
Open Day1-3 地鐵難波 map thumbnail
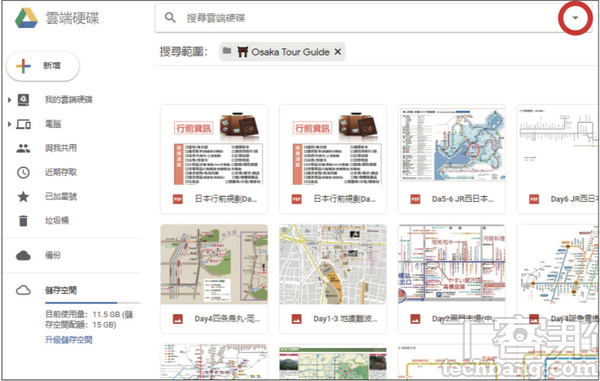pos(333,264)
